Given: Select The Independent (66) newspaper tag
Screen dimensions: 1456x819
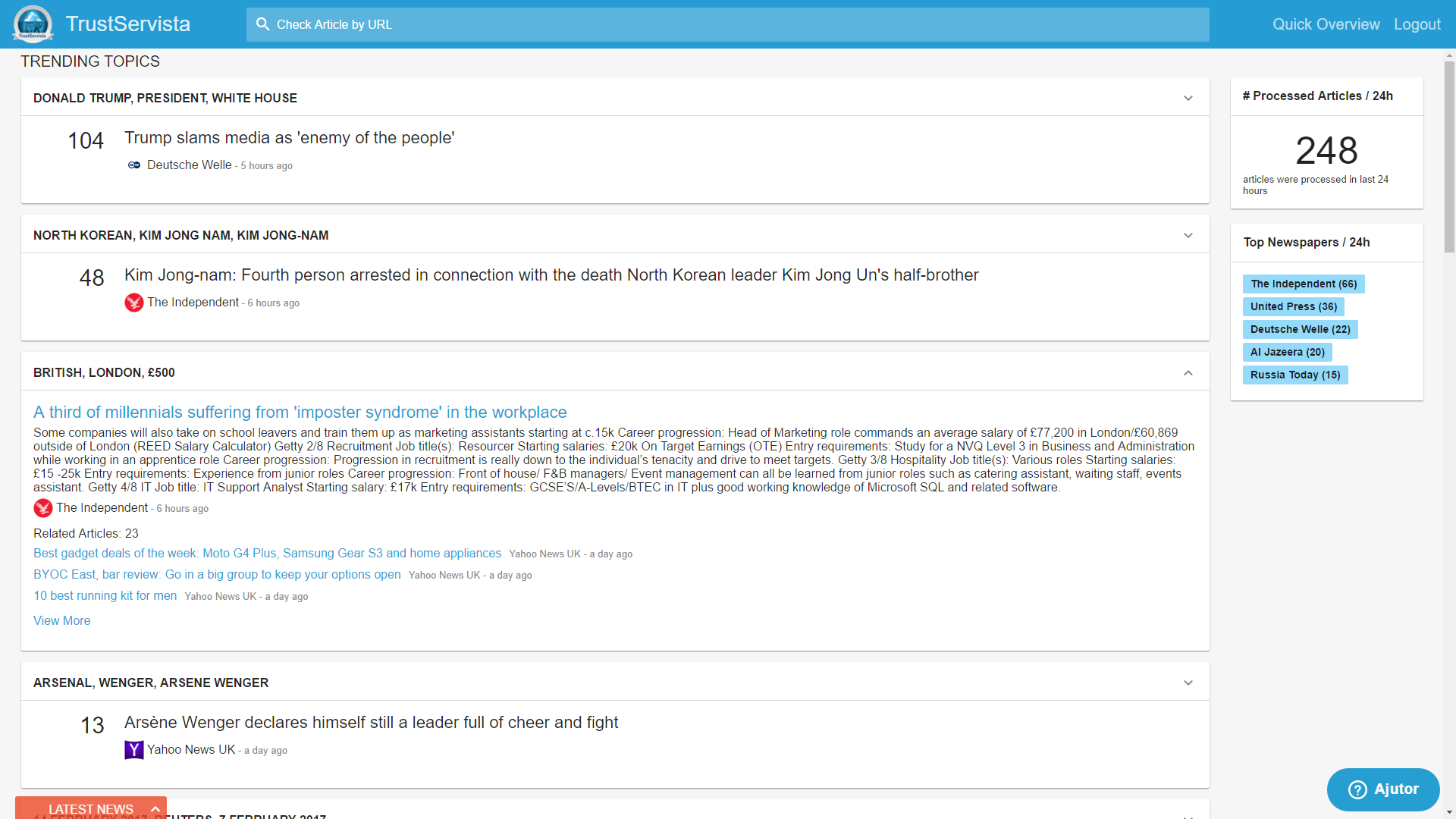Looking at the screenshot, I should pyautogui.click(x=1303, y=284).
